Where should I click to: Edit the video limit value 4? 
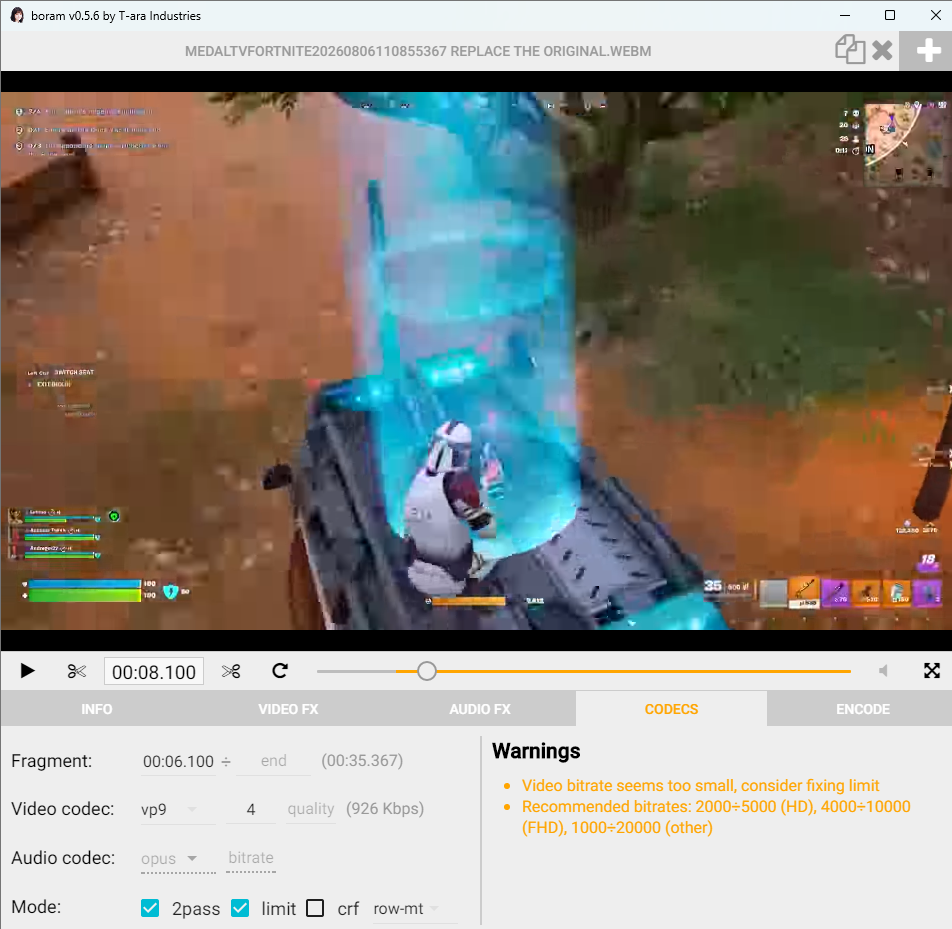coord(251,810)
